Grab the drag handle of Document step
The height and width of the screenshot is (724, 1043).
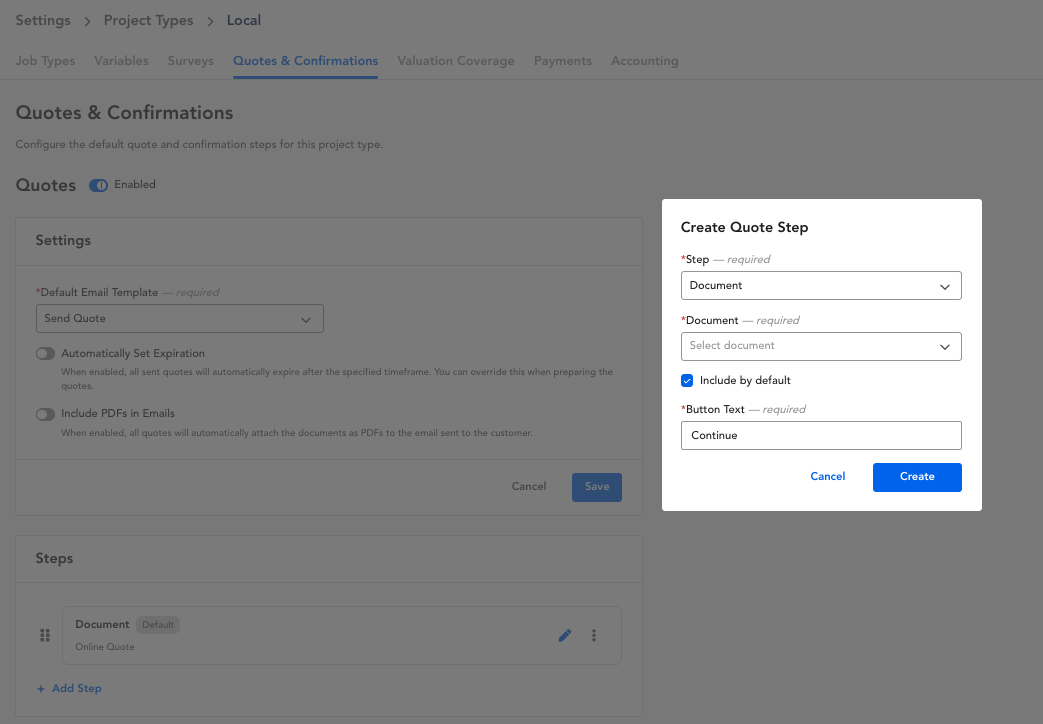[45, 635]
